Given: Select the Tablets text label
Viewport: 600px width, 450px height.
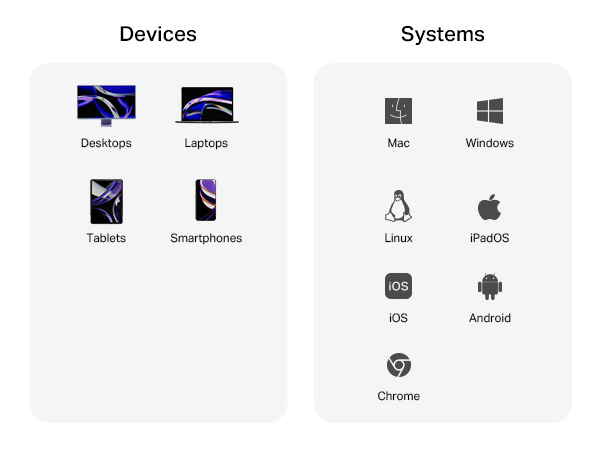Looking at the screenshot, I should (106, 238).
